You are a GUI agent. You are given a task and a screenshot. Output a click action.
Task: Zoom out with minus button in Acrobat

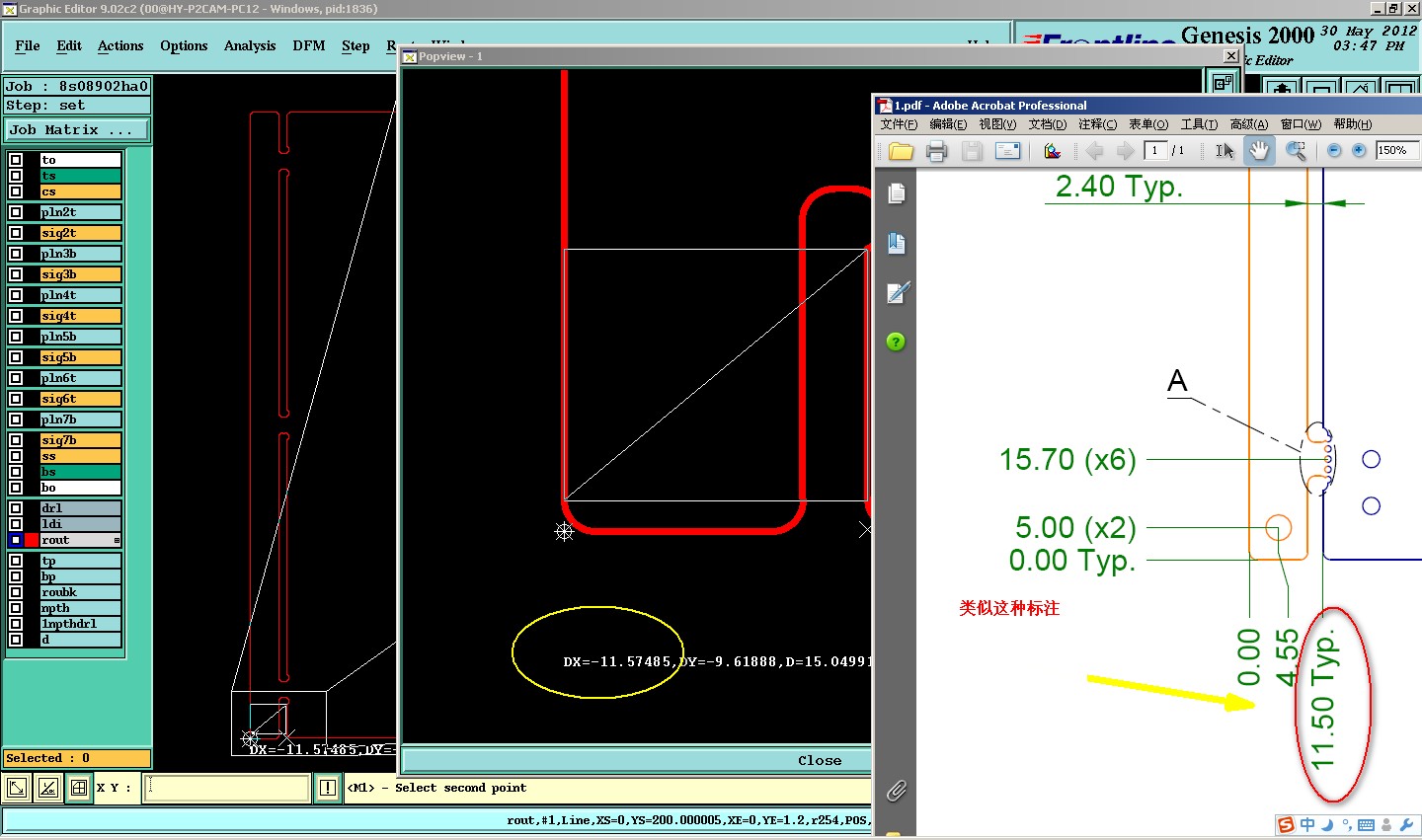click(1334, 150)
